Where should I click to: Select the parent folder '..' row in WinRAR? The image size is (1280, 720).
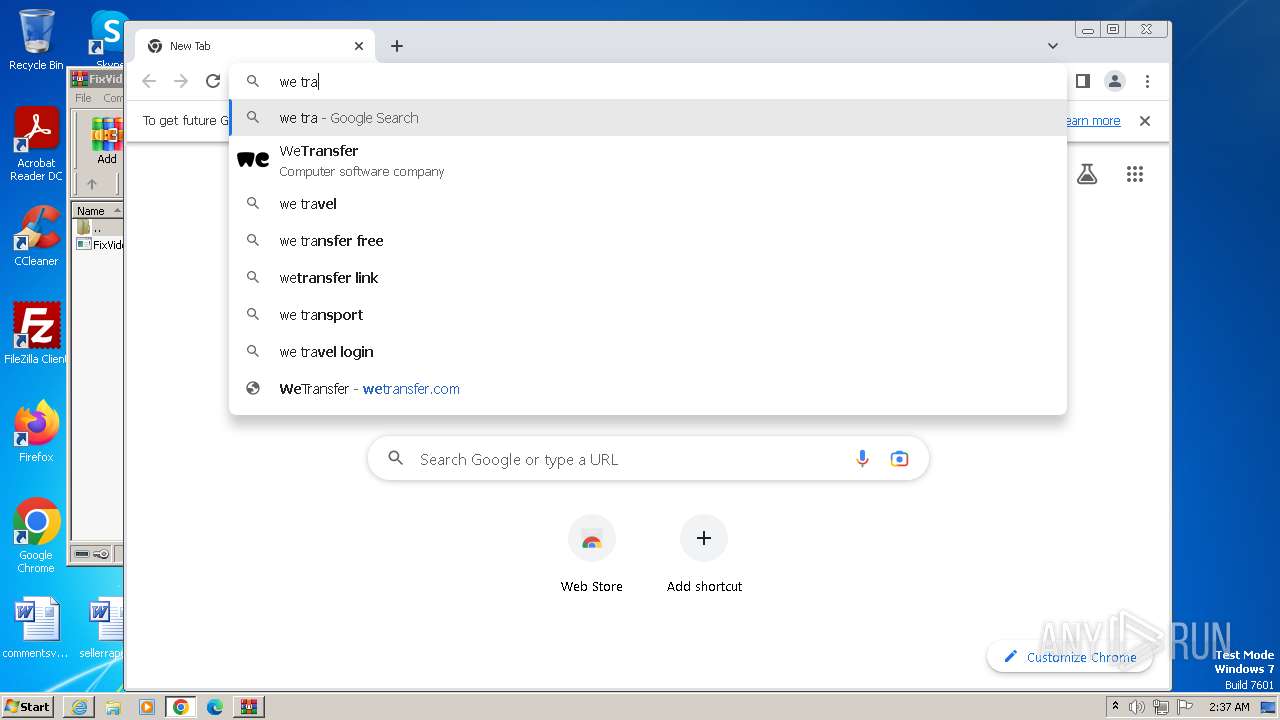click(98, 228)
